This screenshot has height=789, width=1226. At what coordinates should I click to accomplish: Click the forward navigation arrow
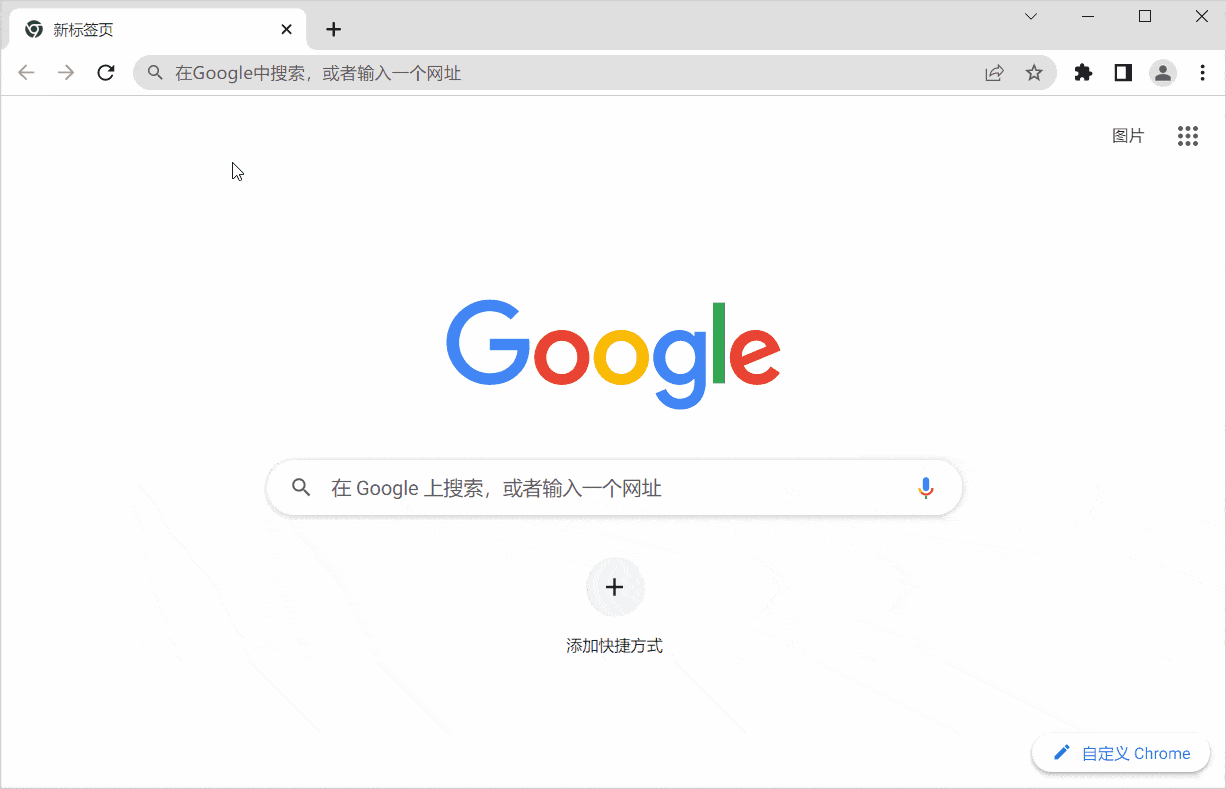pyautogui.click(x=66, y=73)
